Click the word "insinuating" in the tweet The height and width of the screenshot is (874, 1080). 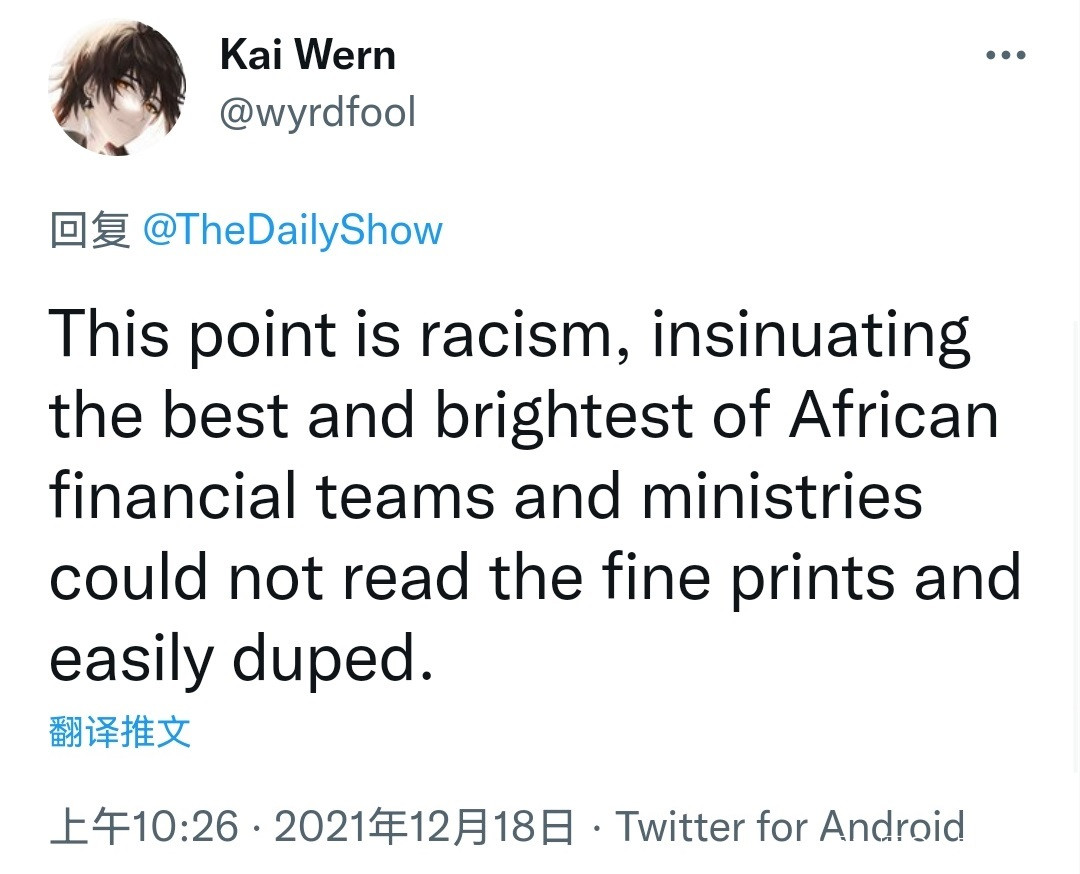(811, 334)
